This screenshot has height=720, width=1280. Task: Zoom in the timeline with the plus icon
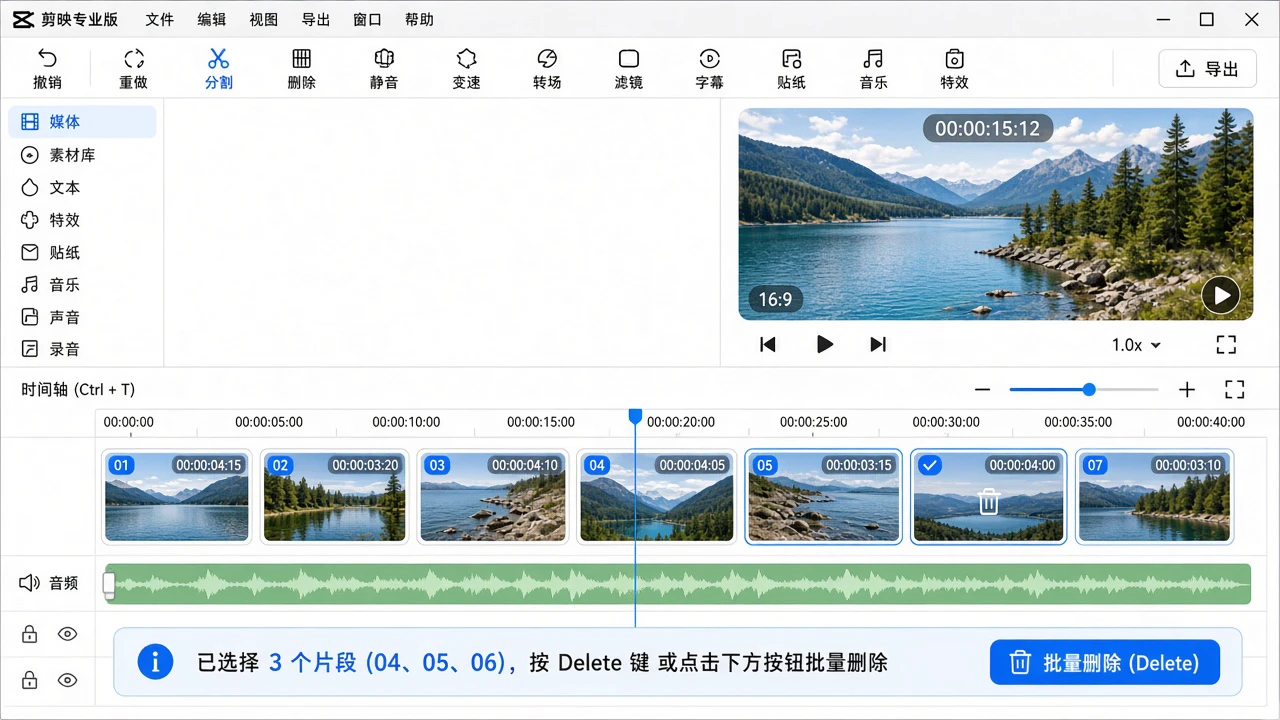1187,389
